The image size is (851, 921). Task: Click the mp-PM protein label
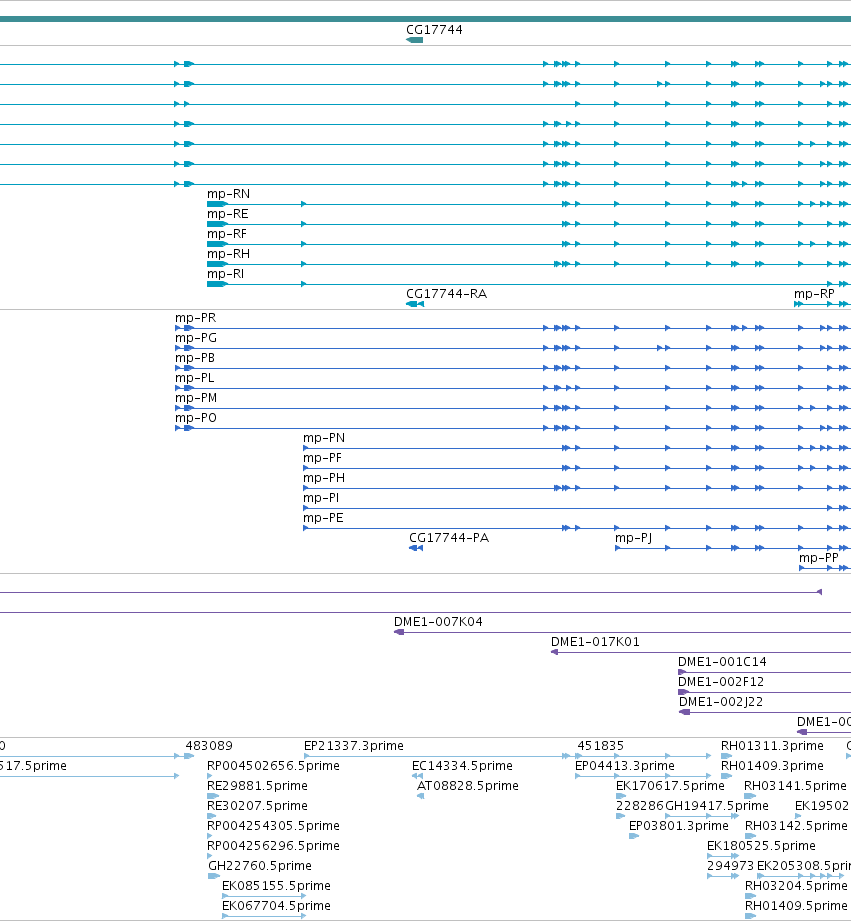(x=196, y=398)
